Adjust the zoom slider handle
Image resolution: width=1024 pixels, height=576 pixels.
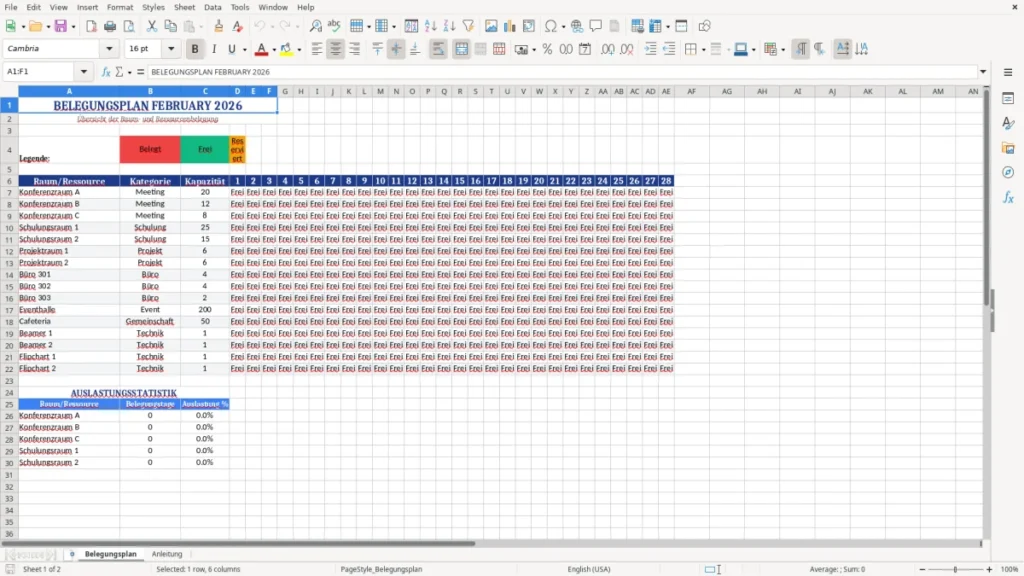point(955,569)
